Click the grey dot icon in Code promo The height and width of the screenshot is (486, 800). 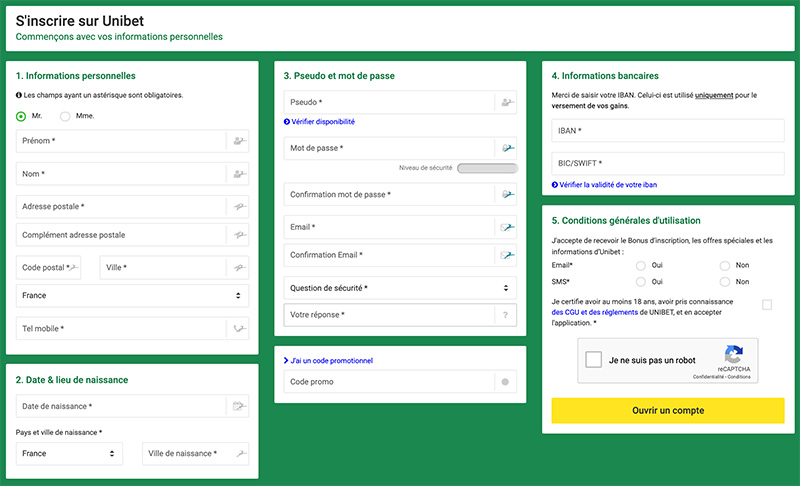505,381
